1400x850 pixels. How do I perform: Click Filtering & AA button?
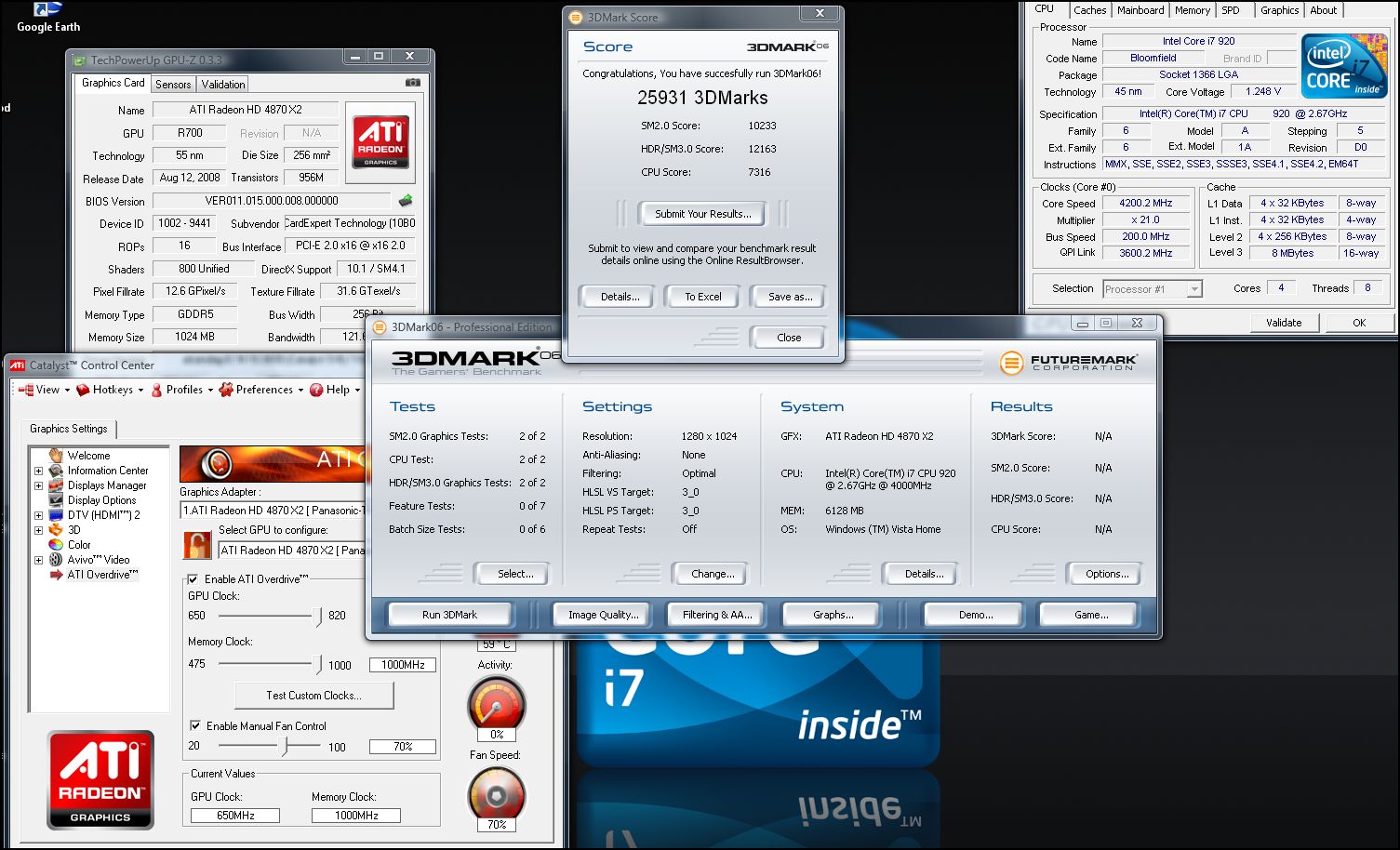tap(717, 615)
